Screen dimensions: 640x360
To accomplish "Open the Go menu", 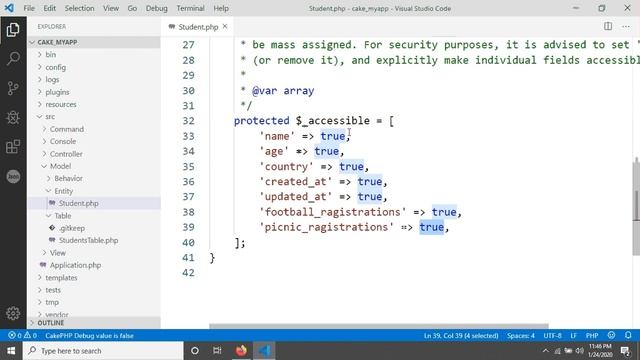I will coord(132,8).
